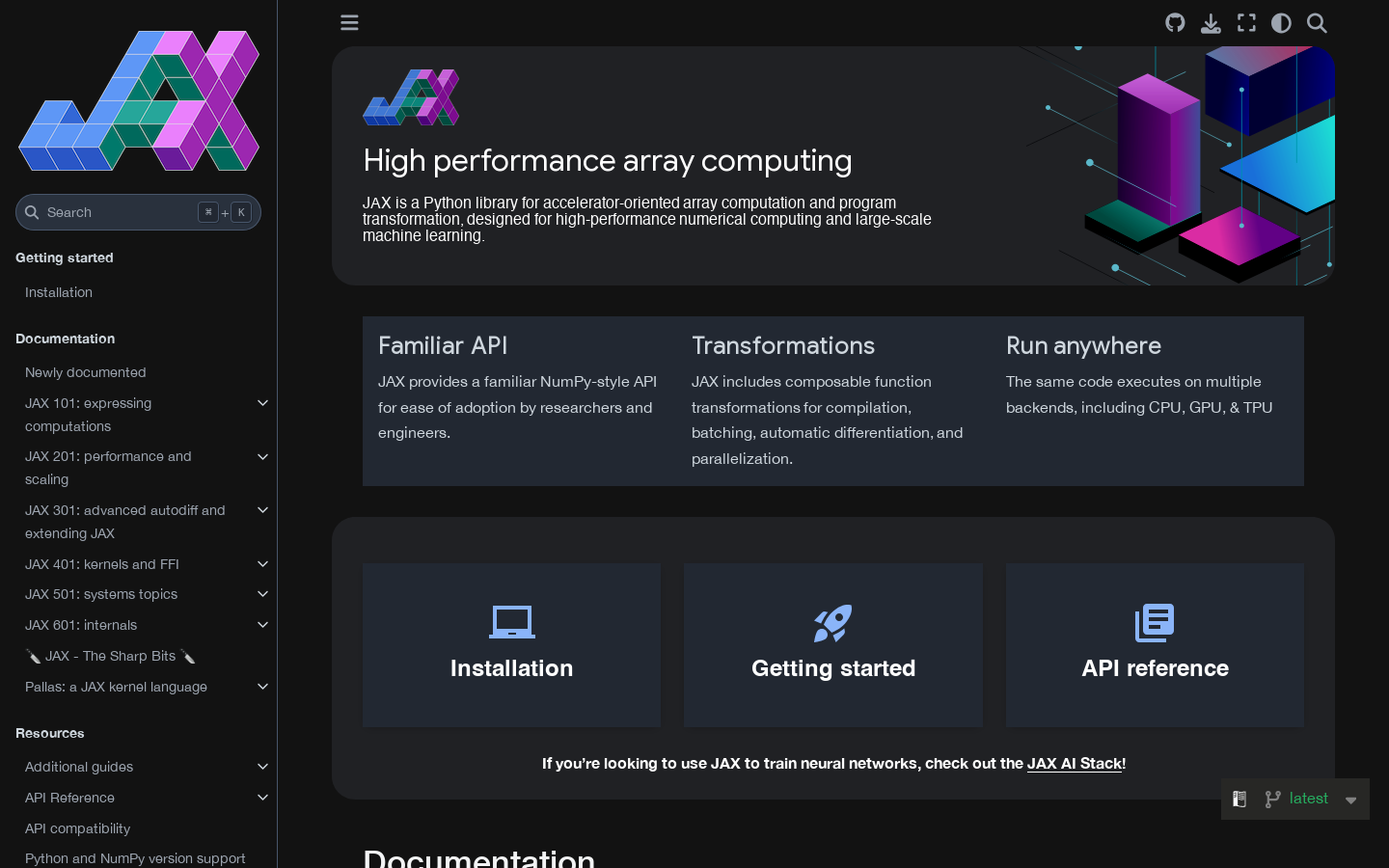Screen dimensions: 1389x868
Task: Open Pallas: a JAX kernel language link
Action: point(116,687)
